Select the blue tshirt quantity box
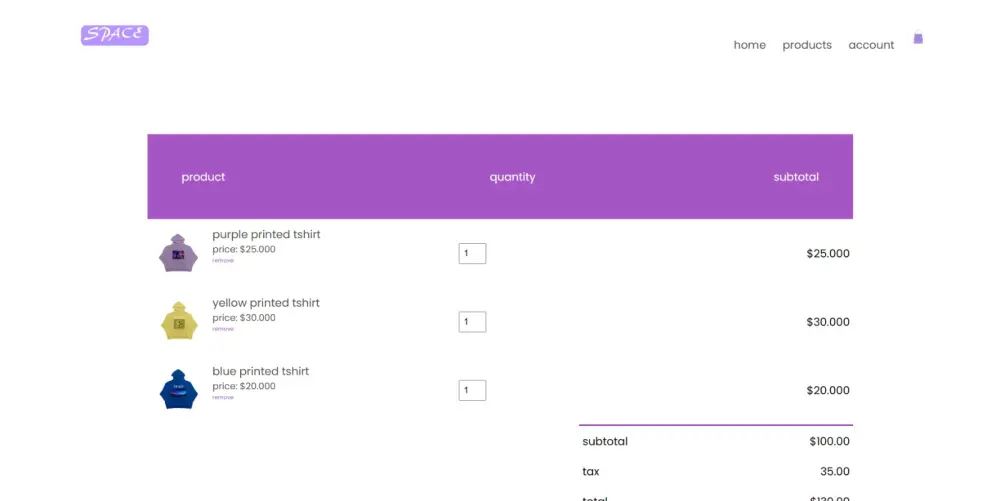Image resolution: width=1000 pixels, height=501 pixels. pos(472,390)
